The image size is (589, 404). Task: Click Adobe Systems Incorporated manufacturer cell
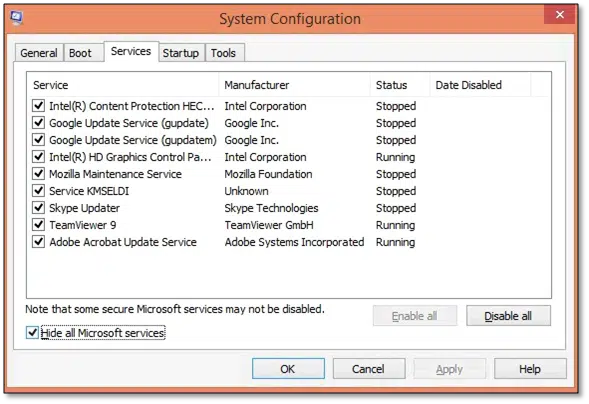(294, 242)
